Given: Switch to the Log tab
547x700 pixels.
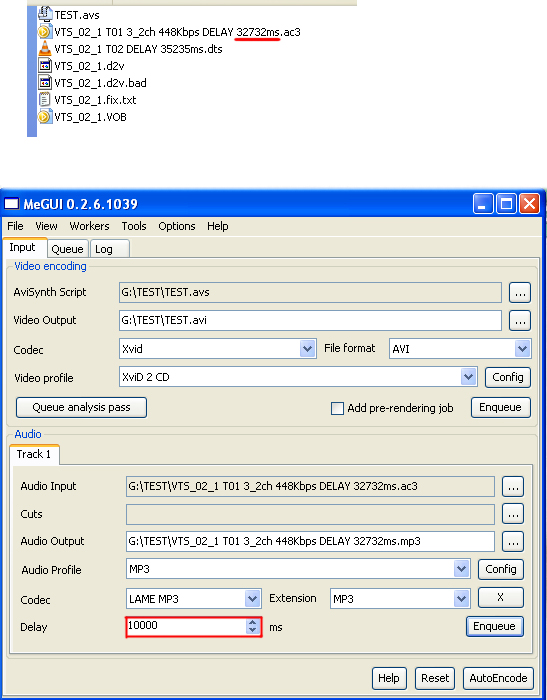Looking at the screenshot, I should point(110,249).
